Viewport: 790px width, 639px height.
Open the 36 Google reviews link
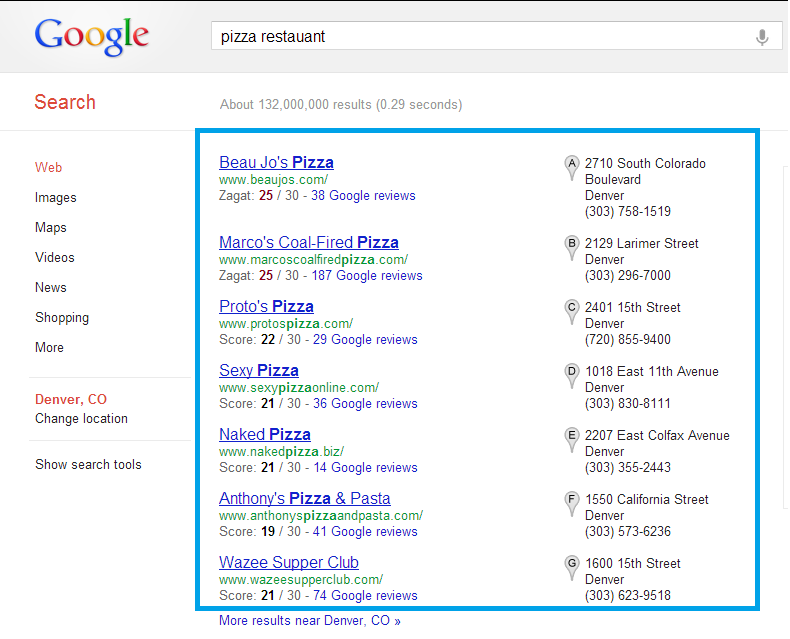click(365, 404)
